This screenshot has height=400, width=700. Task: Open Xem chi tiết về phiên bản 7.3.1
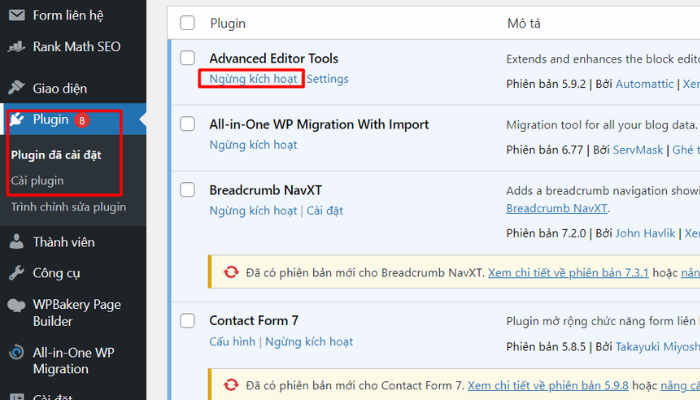click(568, 272)
